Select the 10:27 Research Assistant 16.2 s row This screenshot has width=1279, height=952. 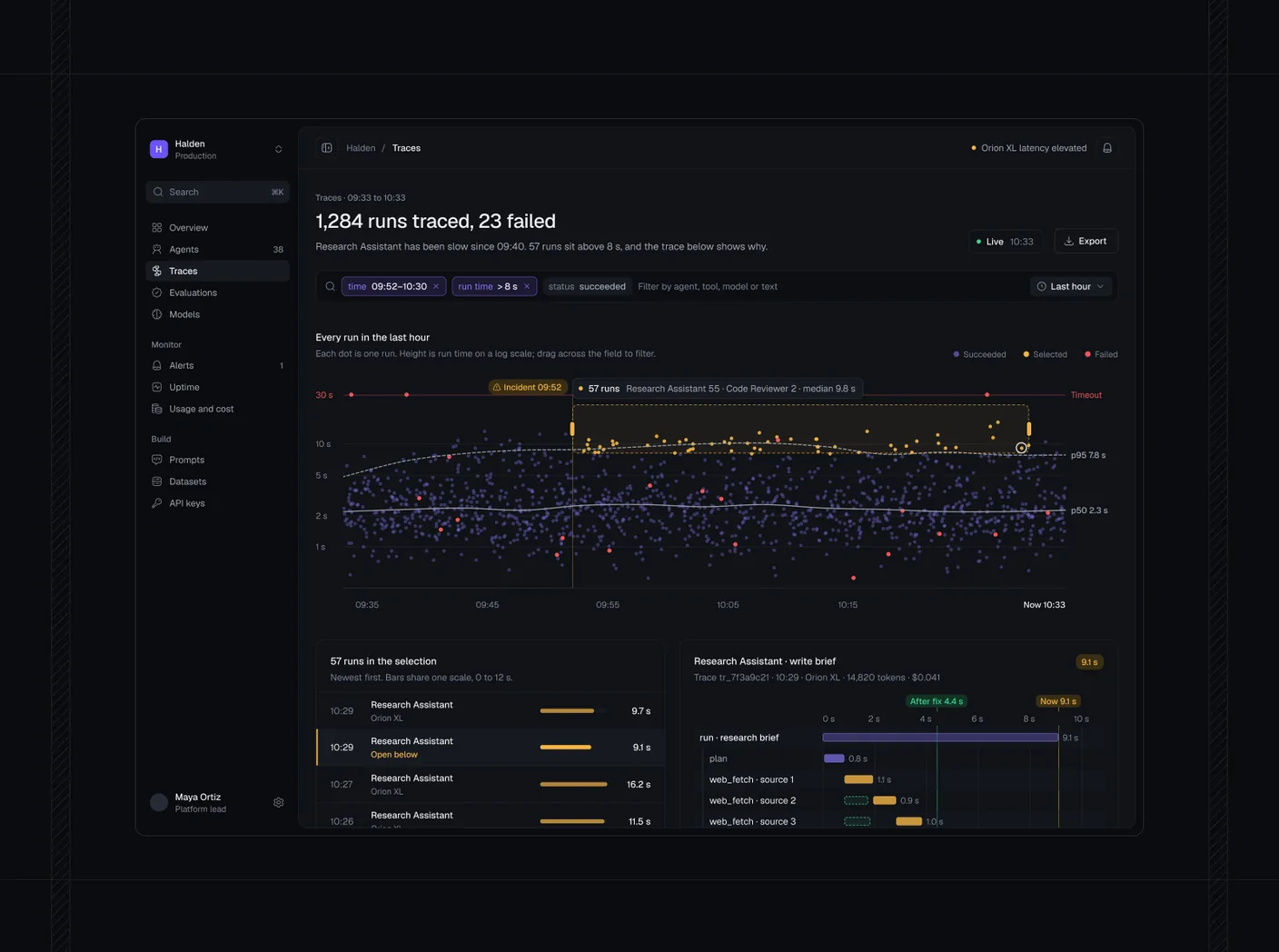tap(491, 785)
